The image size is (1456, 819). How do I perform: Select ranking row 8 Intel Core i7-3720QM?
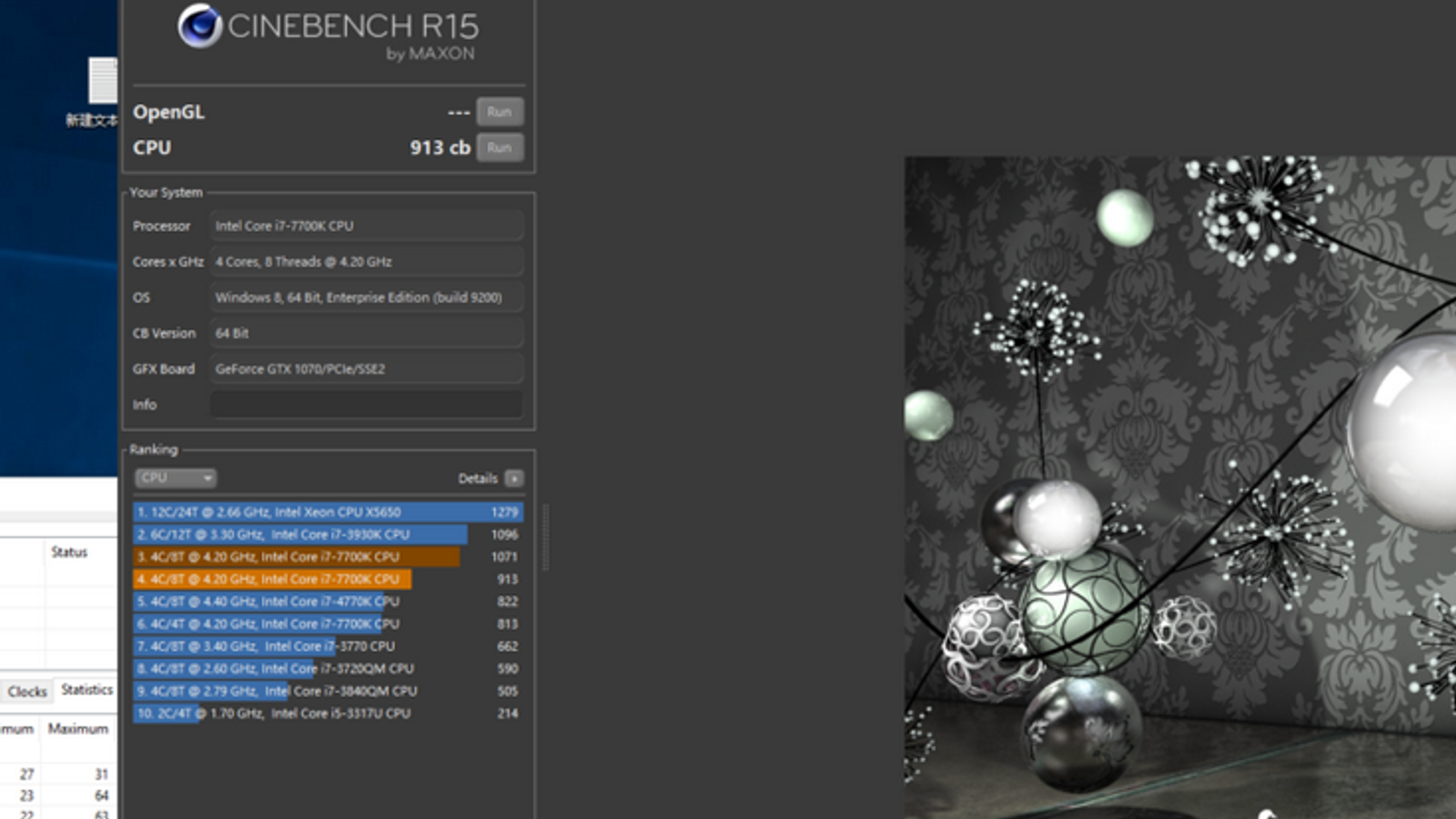[328, 668]
